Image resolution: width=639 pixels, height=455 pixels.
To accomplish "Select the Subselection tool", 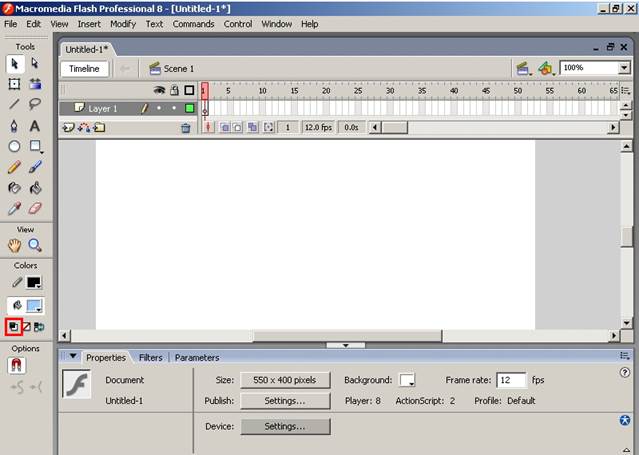I will pyautogui.click(x=35, y=64).
